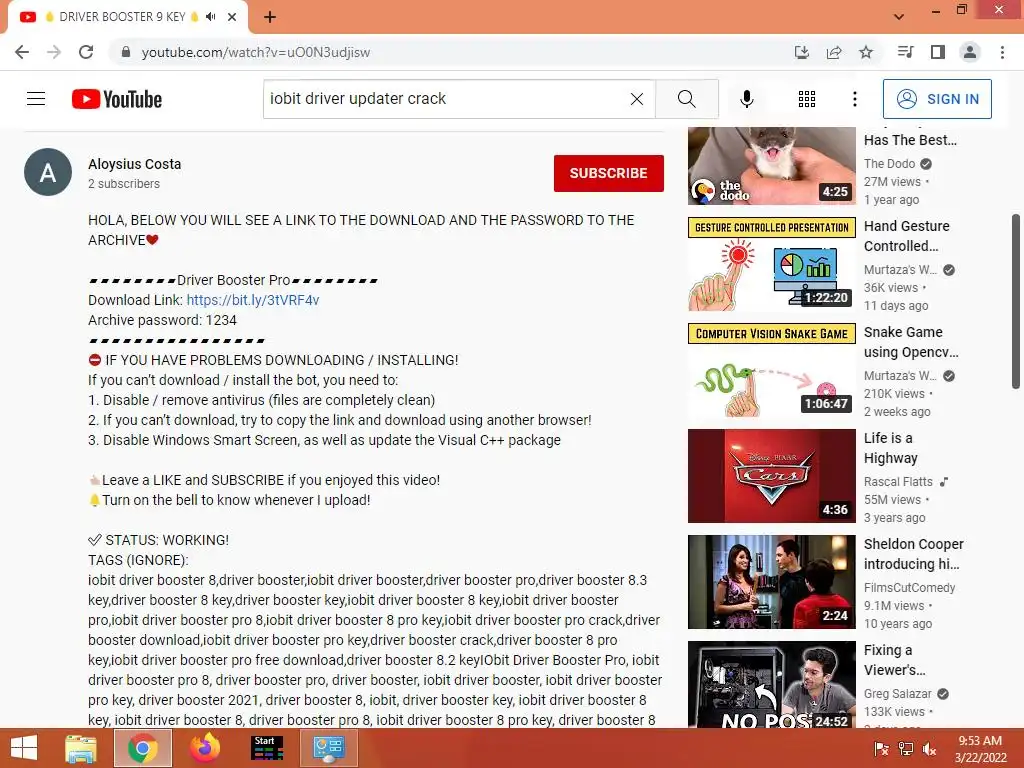Open the Windows Start button

(24, 748)
